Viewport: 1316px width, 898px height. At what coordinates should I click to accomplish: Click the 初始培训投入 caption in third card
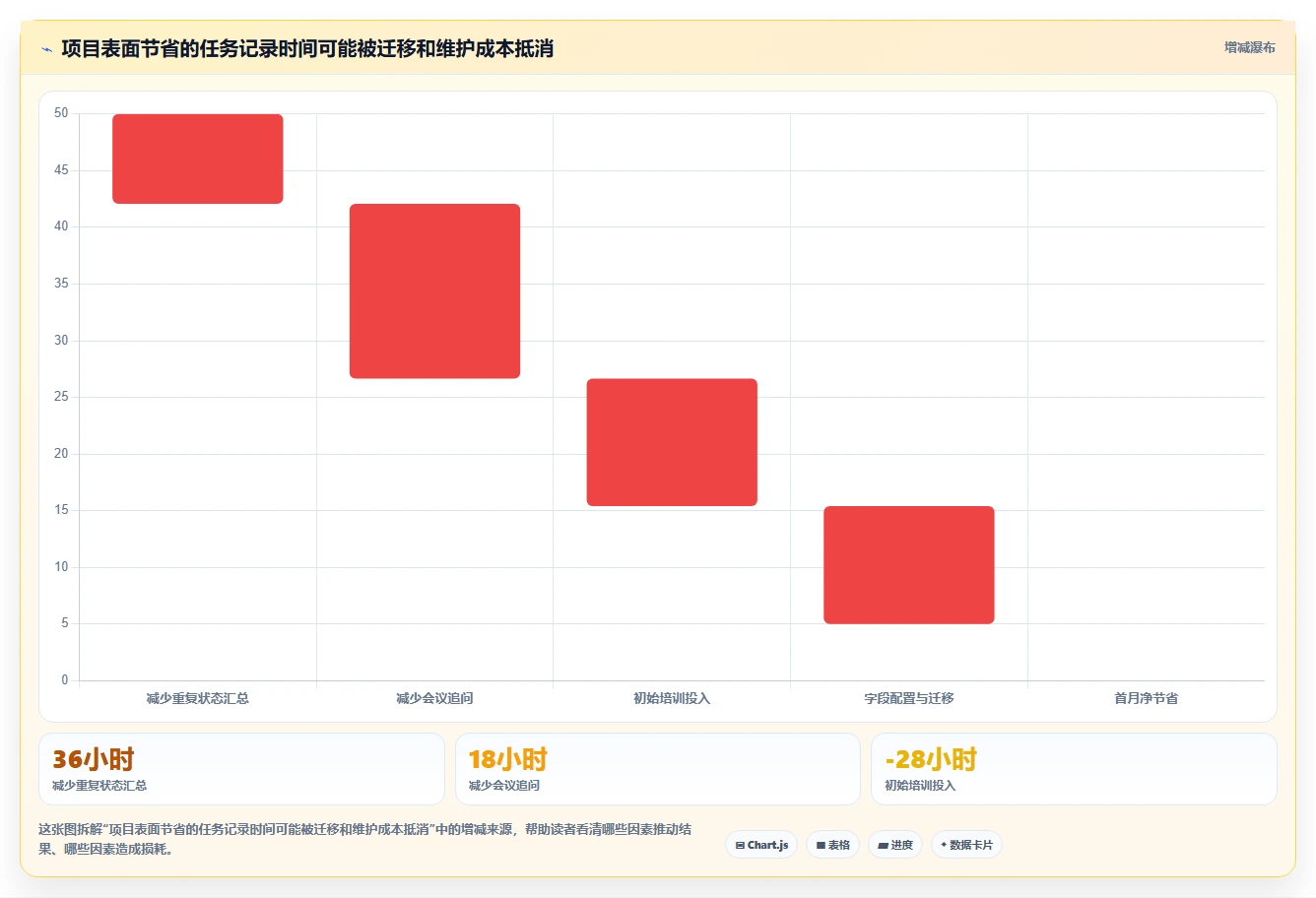[920, 786]
